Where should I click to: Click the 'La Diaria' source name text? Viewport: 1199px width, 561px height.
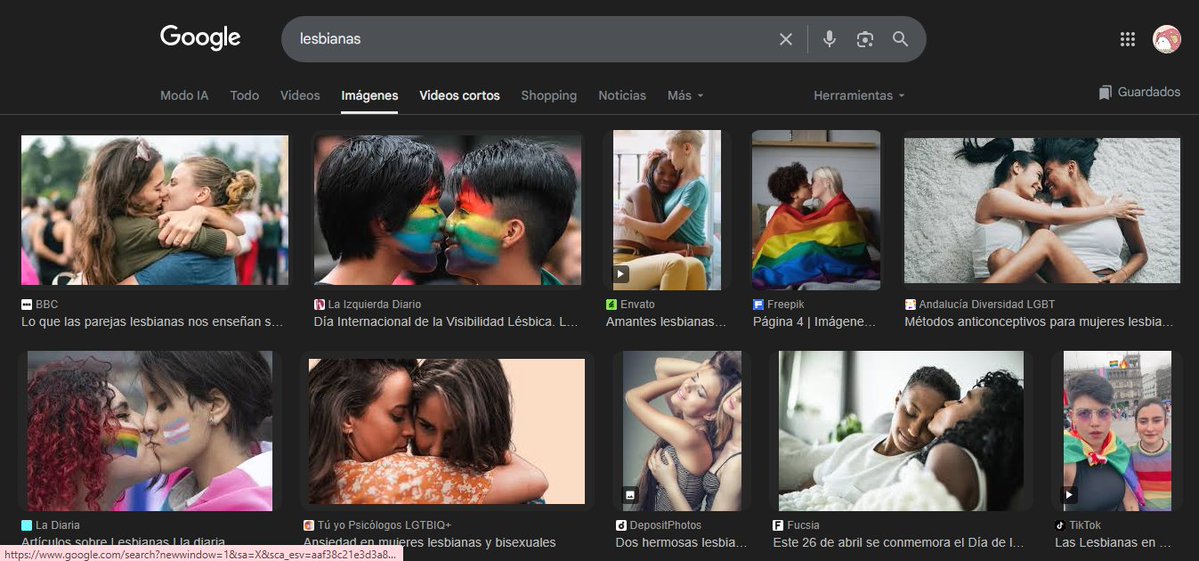[58, 525]
